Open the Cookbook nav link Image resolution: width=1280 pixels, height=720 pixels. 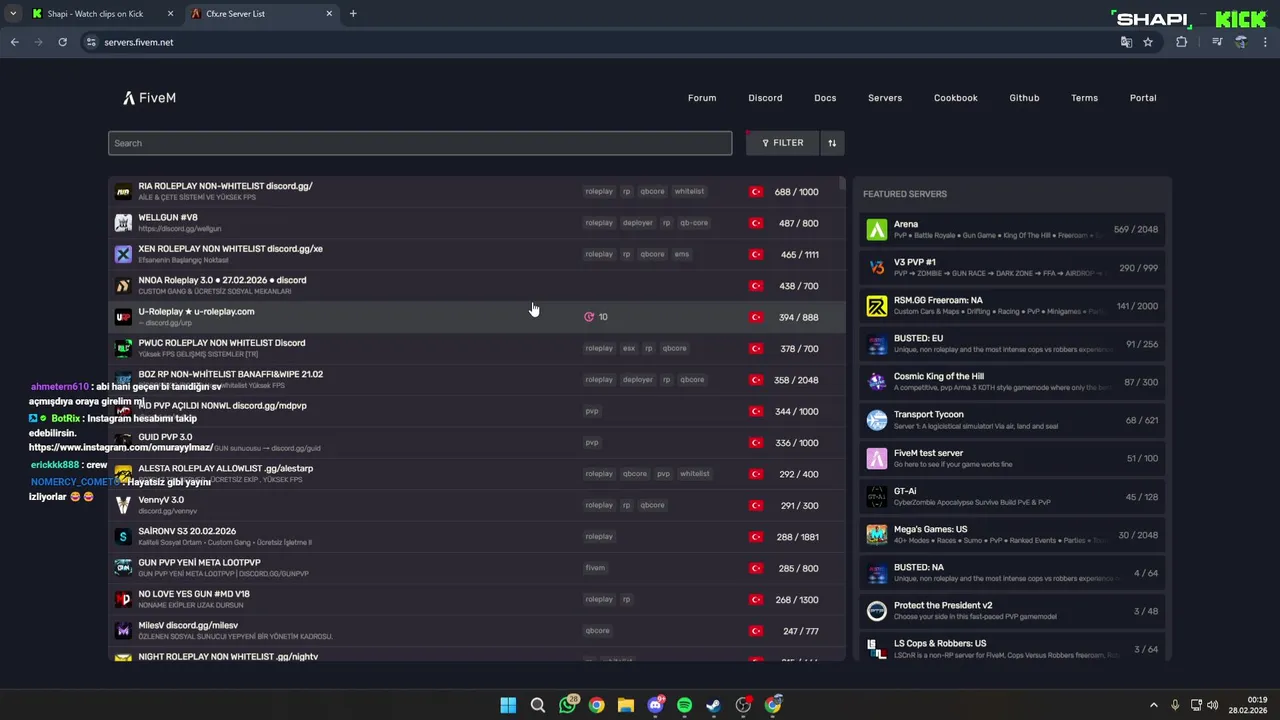[x=956, y=98]
